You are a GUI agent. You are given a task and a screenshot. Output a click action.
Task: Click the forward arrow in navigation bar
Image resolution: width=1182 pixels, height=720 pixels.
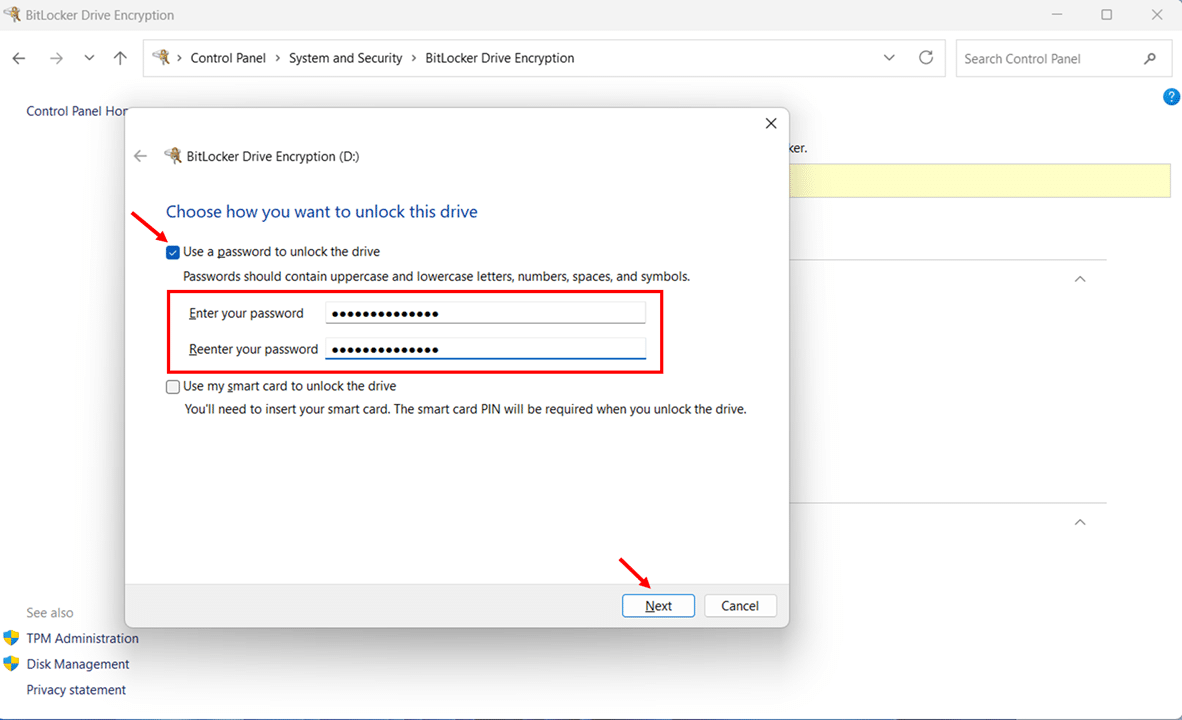point(56,58)
